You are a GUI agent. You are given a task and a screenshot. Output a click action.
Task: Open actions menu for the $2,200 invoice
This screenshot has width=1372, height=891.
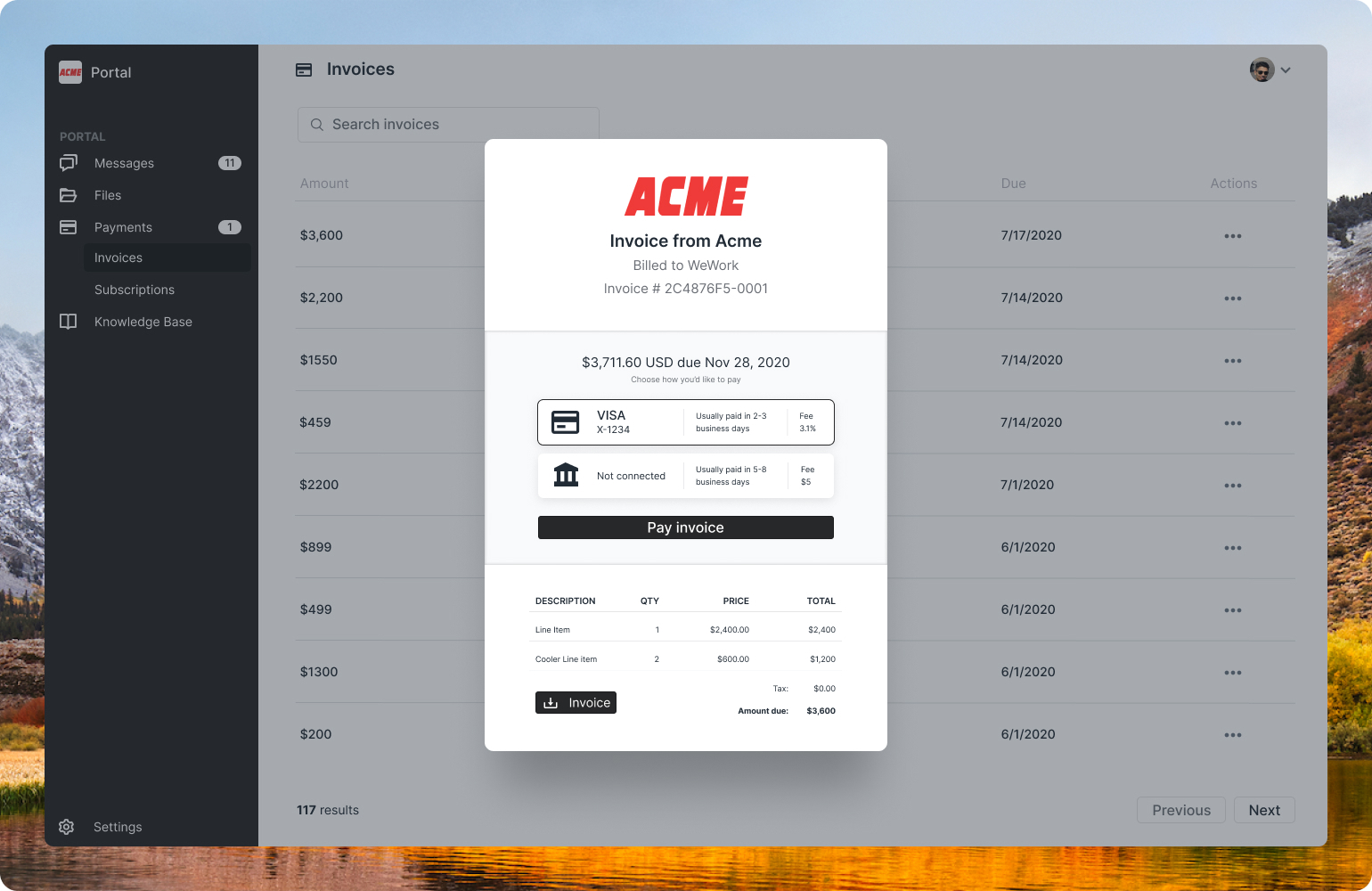[1233, 298]
